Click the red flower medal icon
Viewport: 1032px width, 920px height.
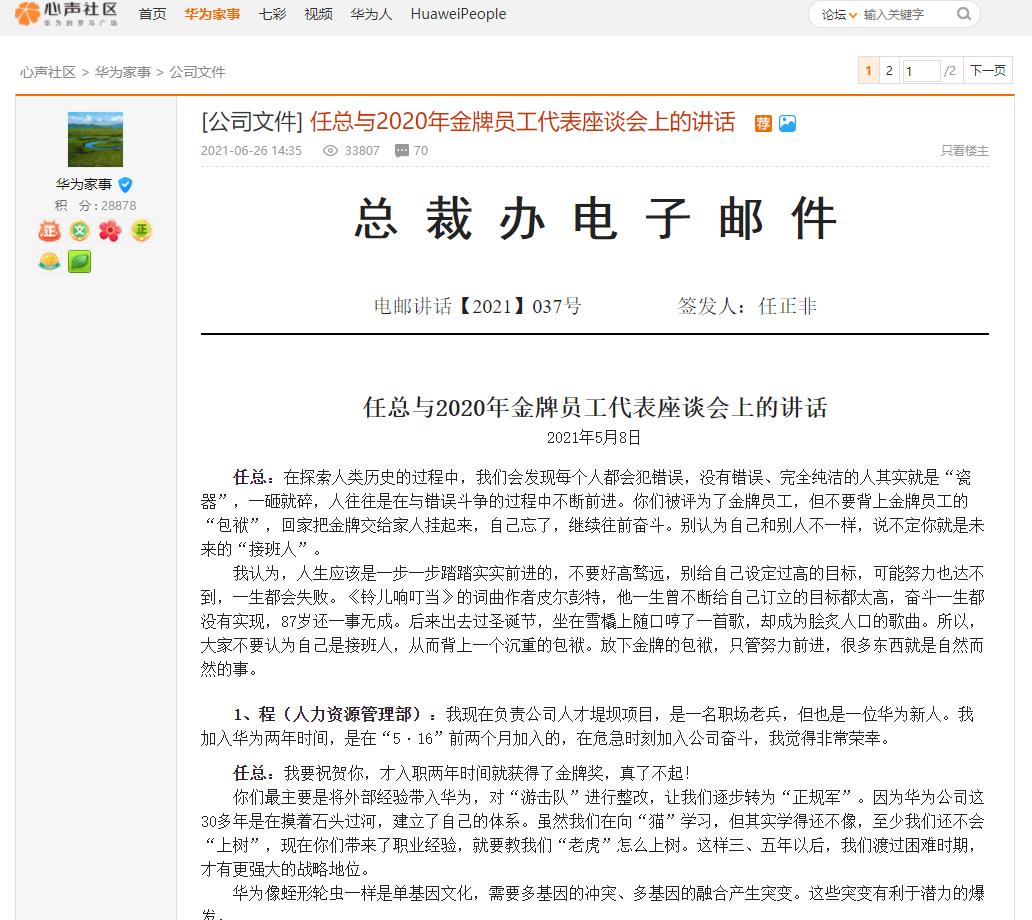pos(110,231)
